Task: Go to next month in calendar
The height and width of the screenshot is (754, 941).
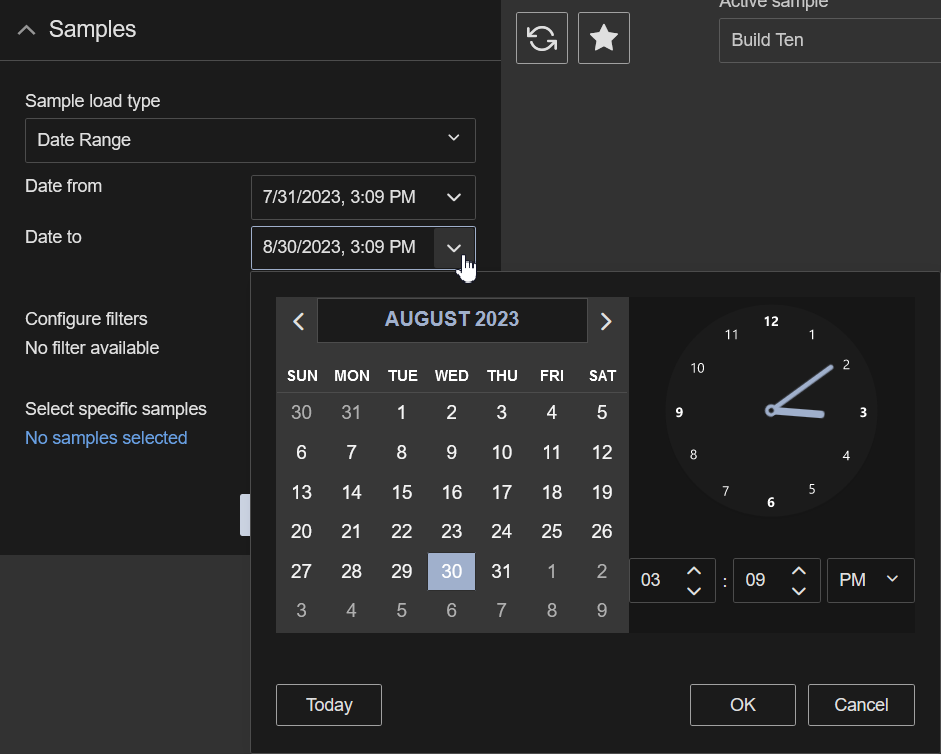Action: coord(606,321)
